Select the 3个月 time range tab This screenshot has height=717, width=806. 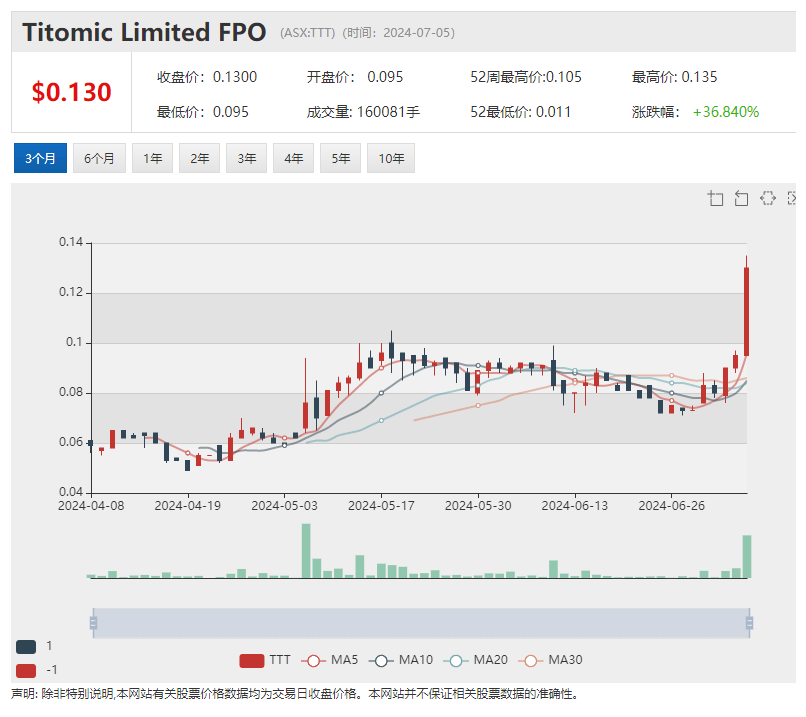coord(40,158)
